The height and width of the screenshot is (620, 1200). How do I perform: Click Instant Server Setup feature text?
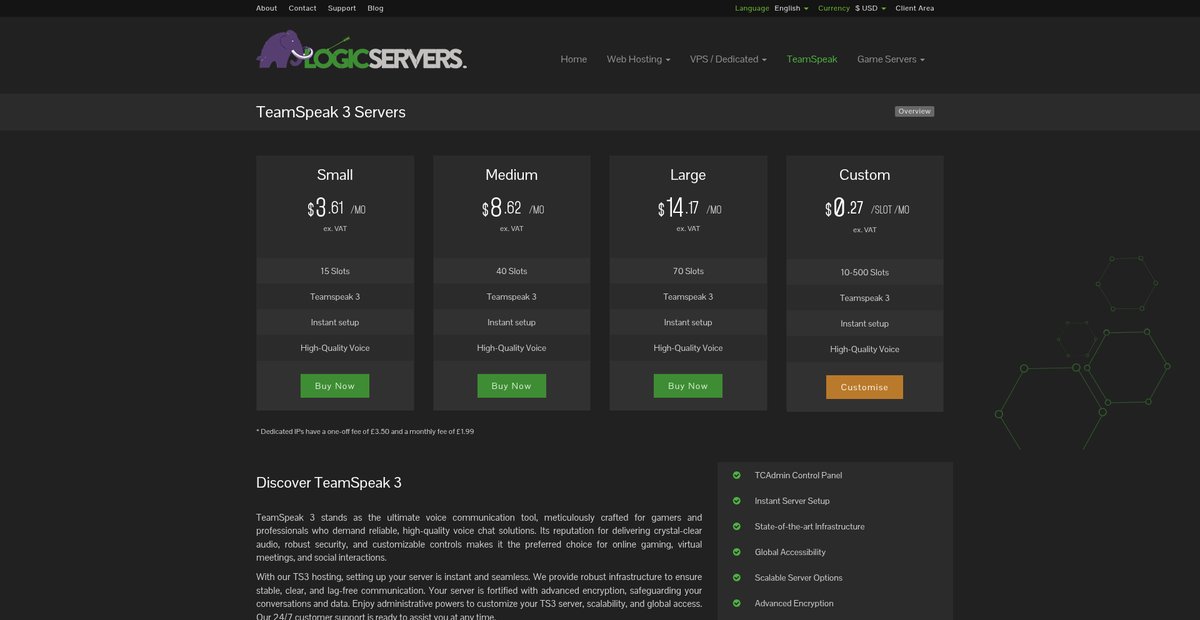(x=792, y=501)
